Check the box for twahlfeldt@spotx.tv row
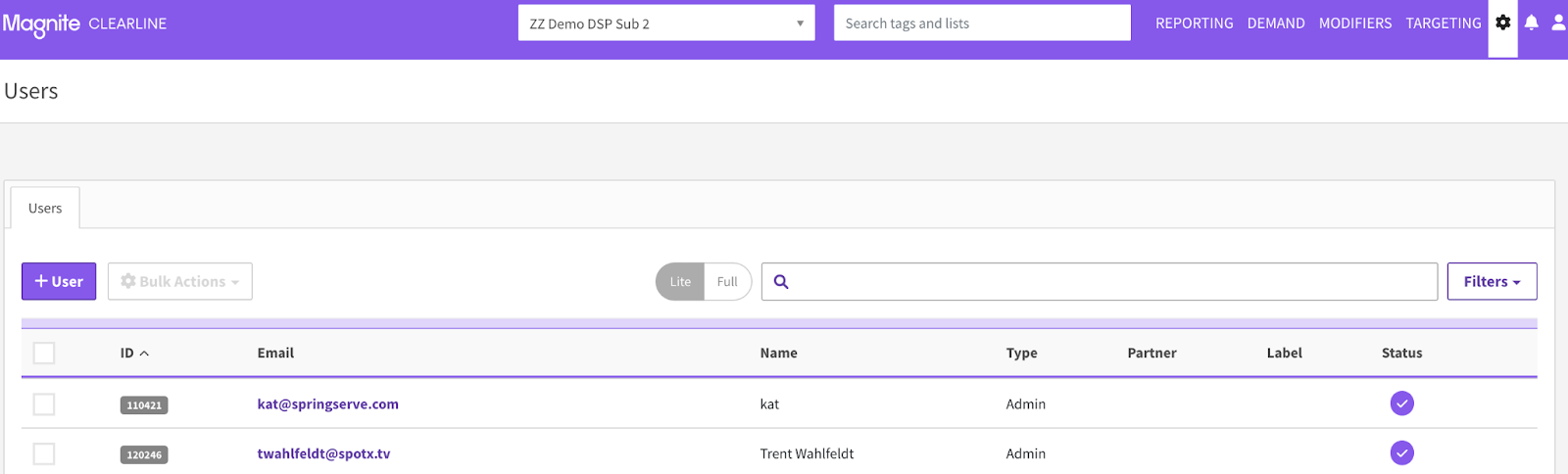The image size is (1568, 474). pyautogui.click(x=44, y=454)
